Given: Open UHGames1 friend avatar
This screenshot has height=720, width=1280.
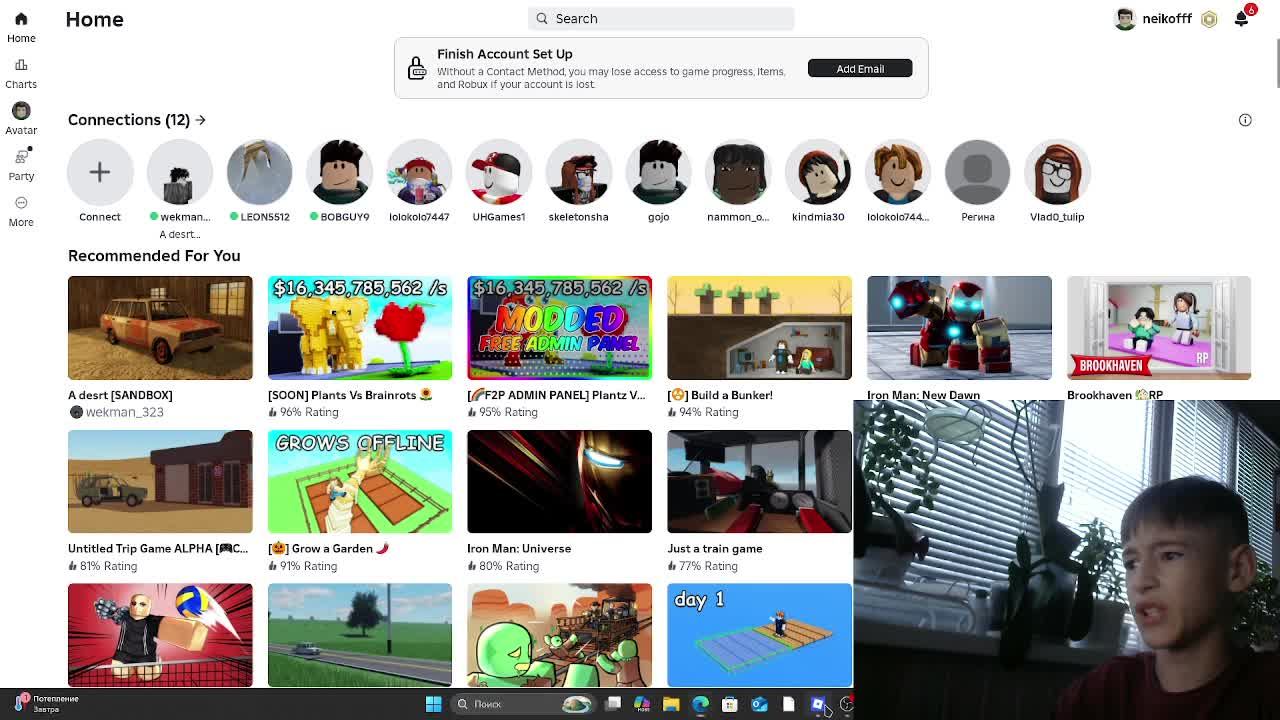Looking at the screenshot, I should pos(499,172).
